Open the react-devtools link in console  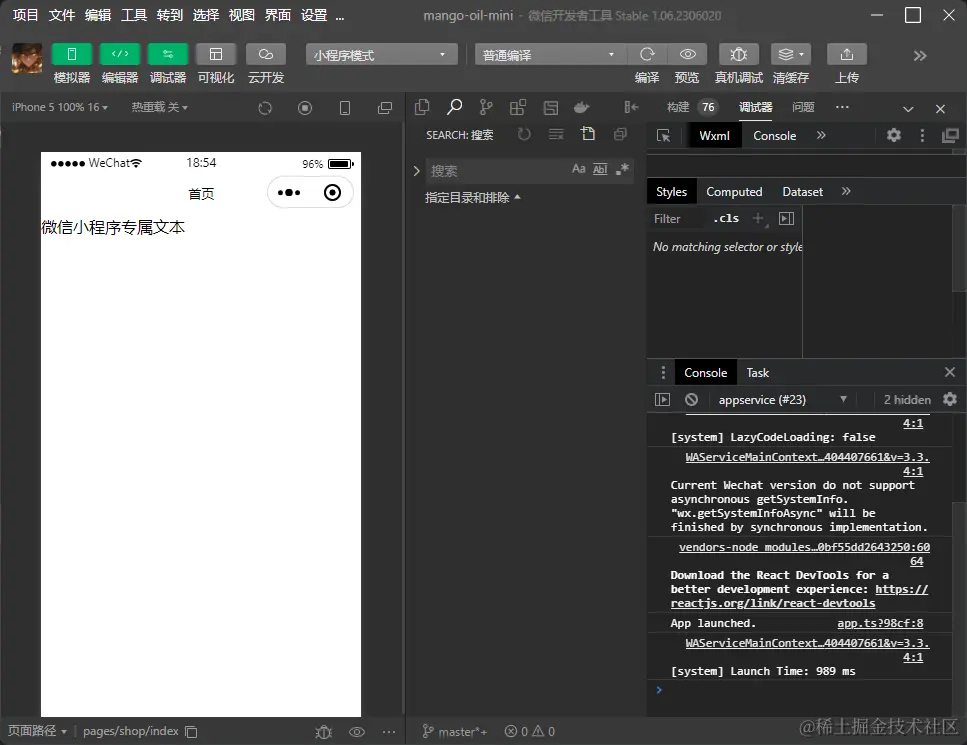772,603
